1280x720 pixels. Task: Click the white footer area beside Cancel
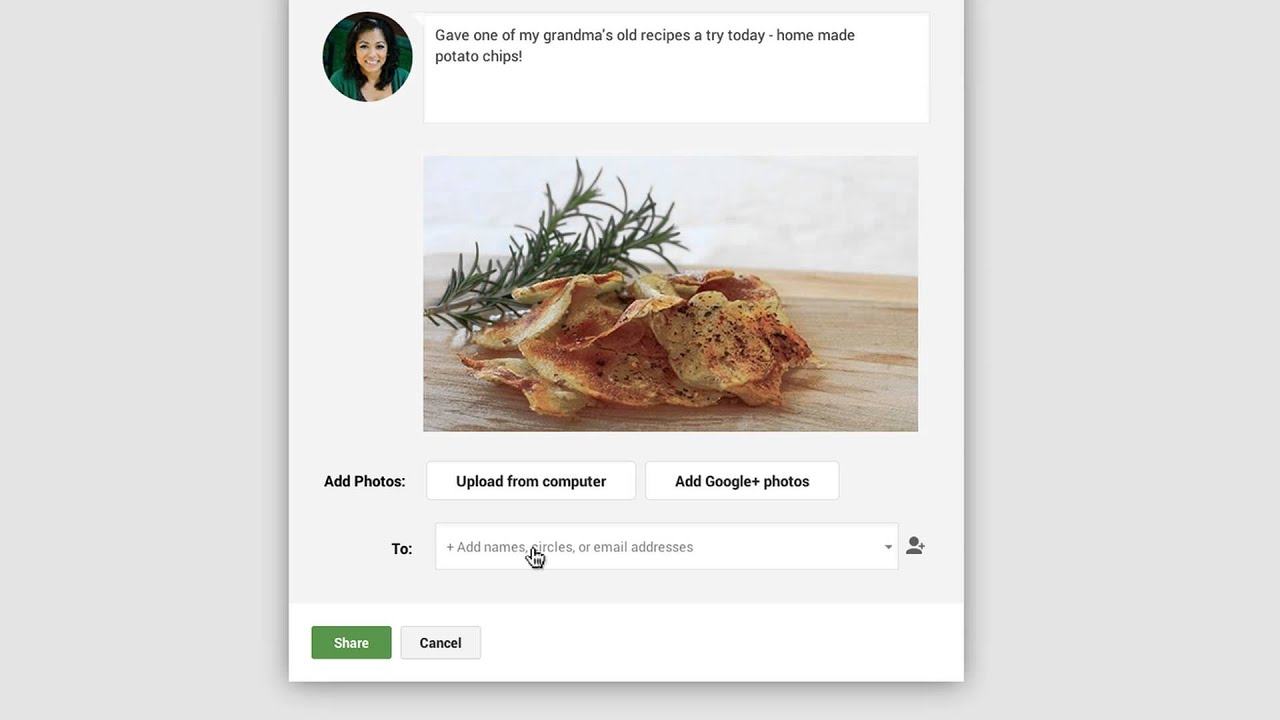click(720, 643)
